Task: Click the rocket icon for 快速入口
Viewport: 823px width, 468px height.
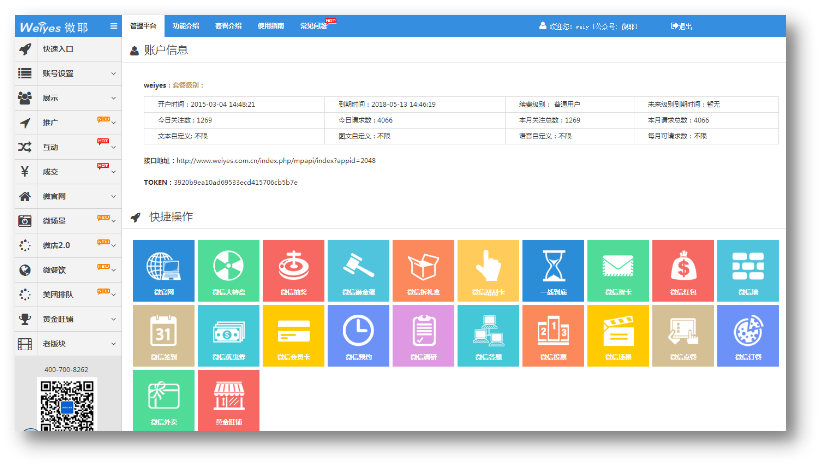Action: click(25, 49)
